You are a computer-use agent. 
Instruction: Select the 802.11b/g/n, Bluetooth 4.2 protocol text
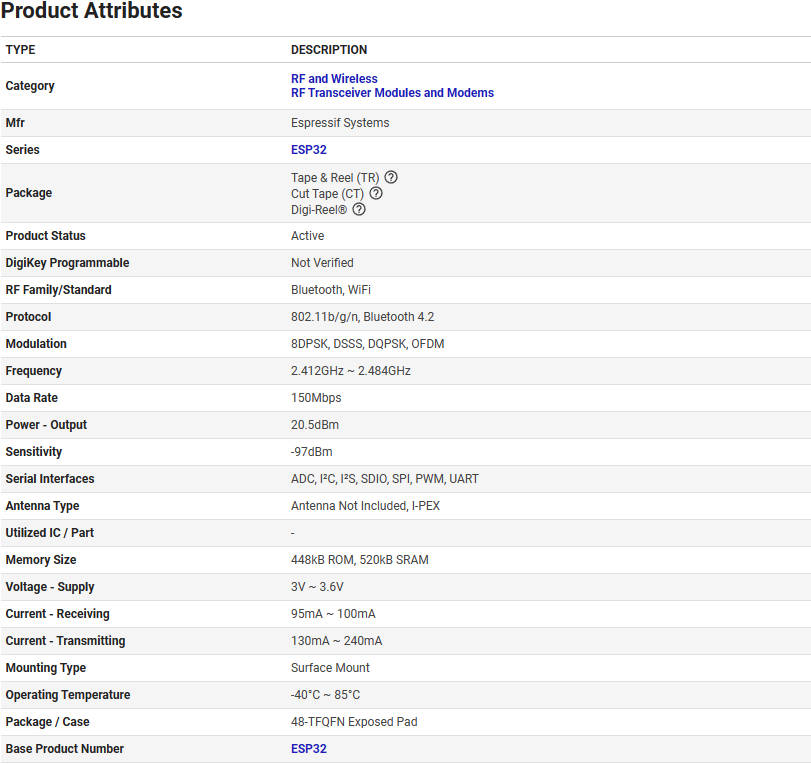click(x=362, y=317)
